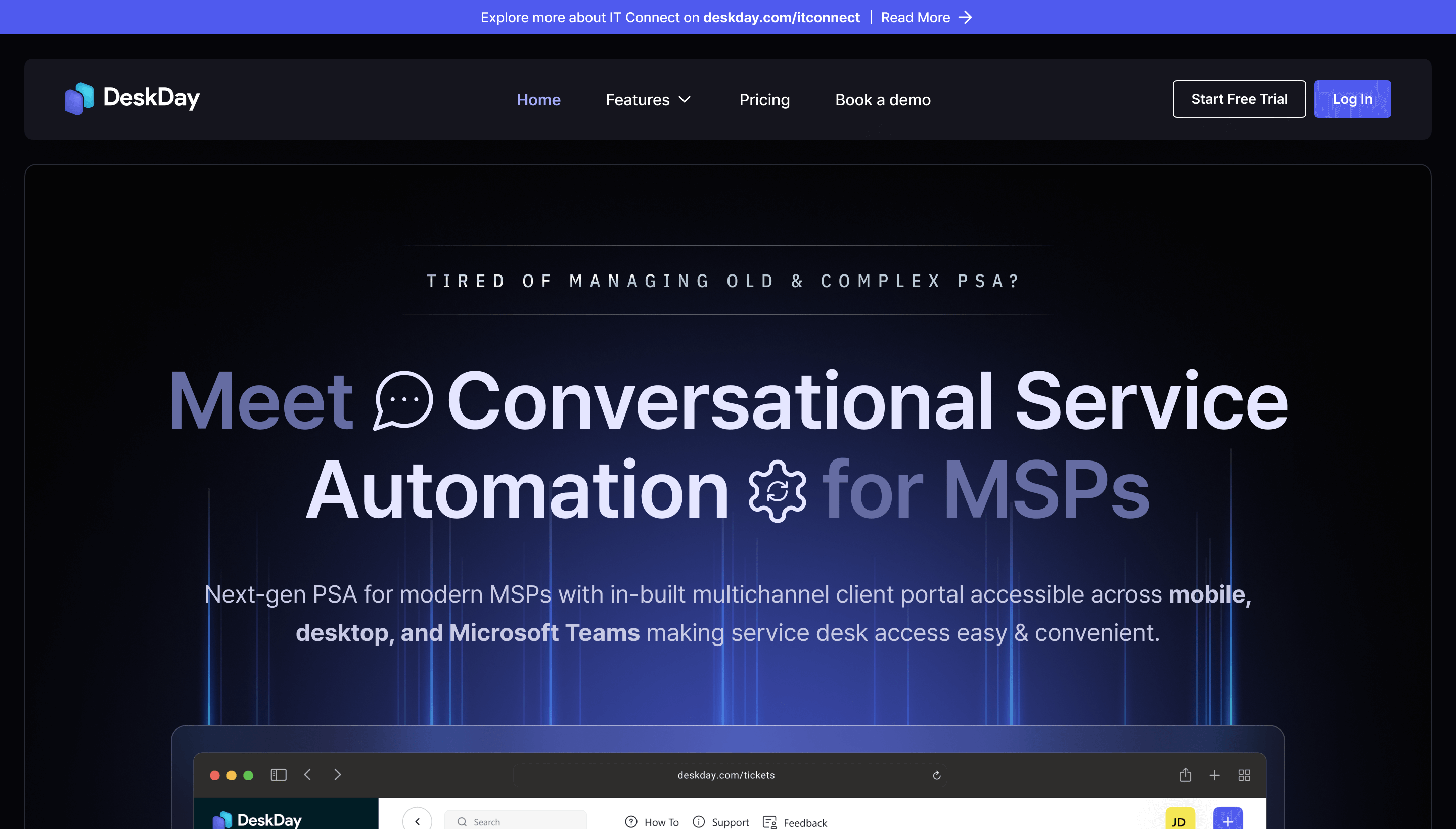Screen dimensions: 1456x829
Task: Open the tab overview grid icon in the mockup
Action: (1244, 774)
